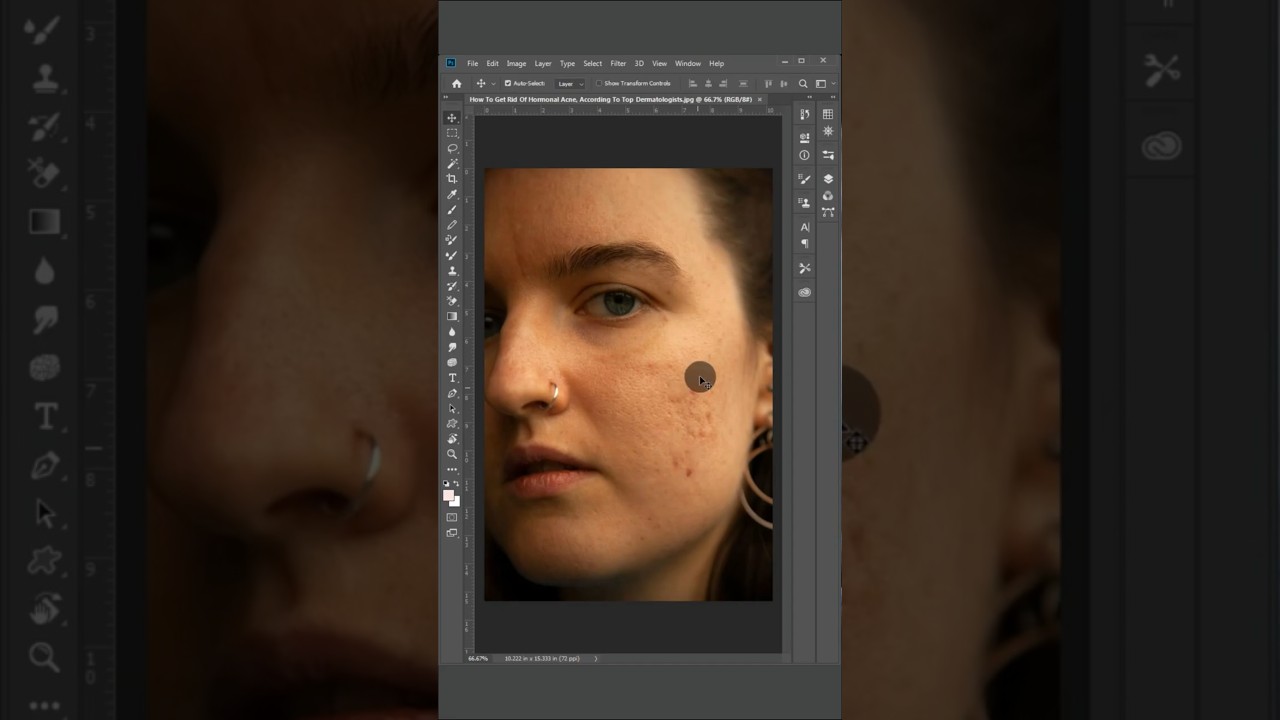Click the face photo on the canvas
Viewport: 1280px width, 720px height.
pyautogui.click(x=628, y=385)
